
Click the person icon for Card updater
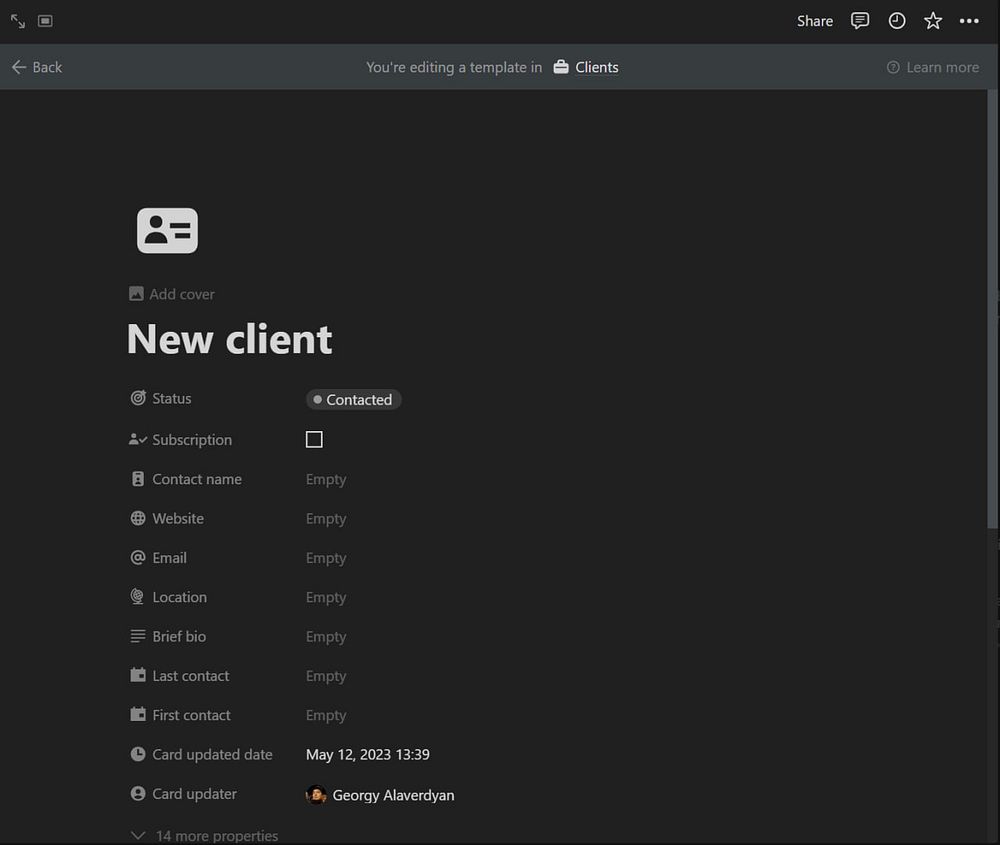pos(138,793)
